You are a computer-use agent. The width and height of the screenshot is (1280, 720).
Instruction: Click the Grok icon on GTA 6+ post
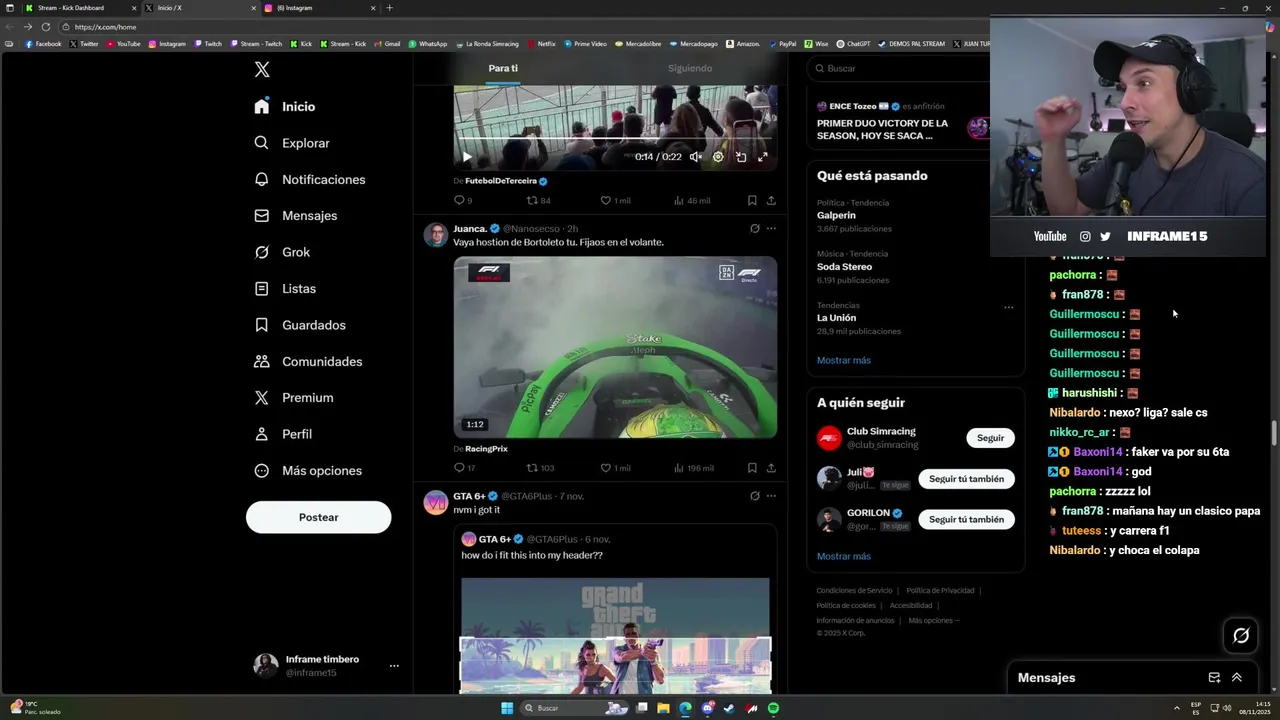[755, 496]
